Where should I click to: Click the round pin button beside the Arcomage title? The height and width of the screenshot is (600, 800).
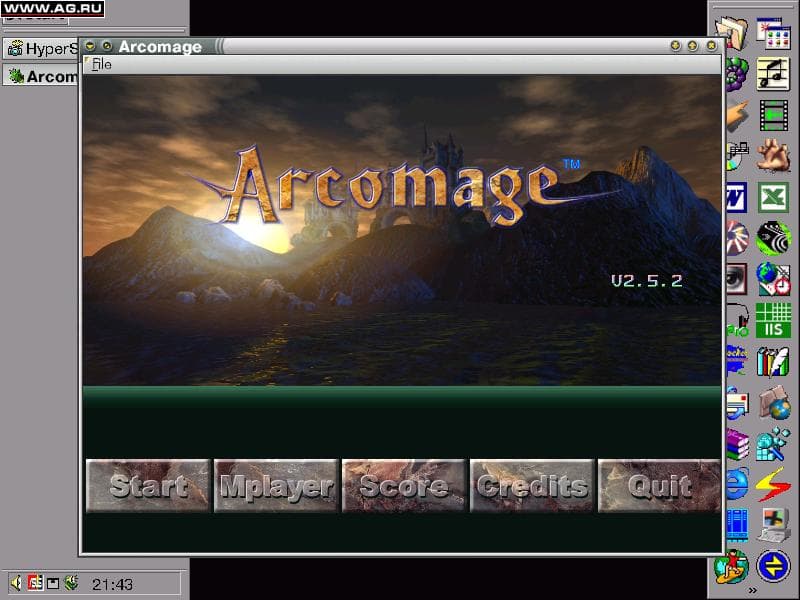click(x=107, y=46)
